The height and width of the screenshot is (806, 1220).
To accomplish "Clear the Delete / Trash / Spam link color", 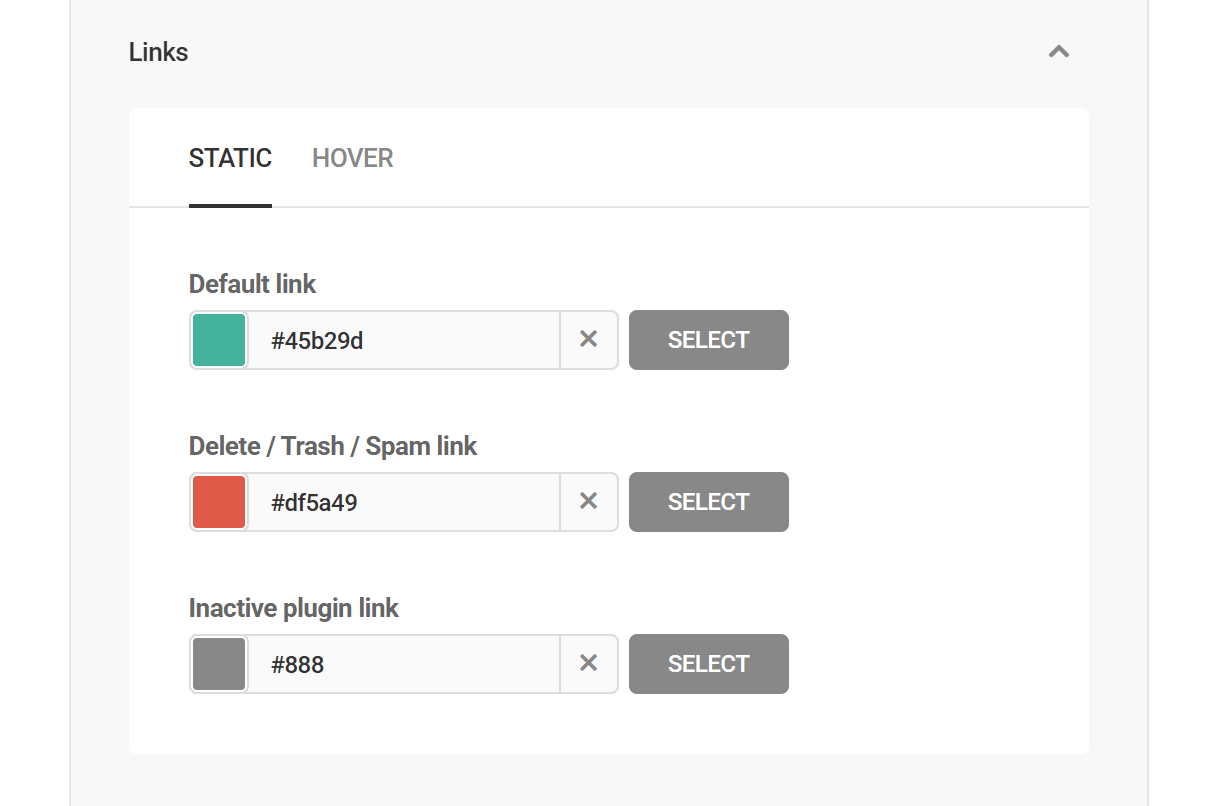I will pos(589,502).
